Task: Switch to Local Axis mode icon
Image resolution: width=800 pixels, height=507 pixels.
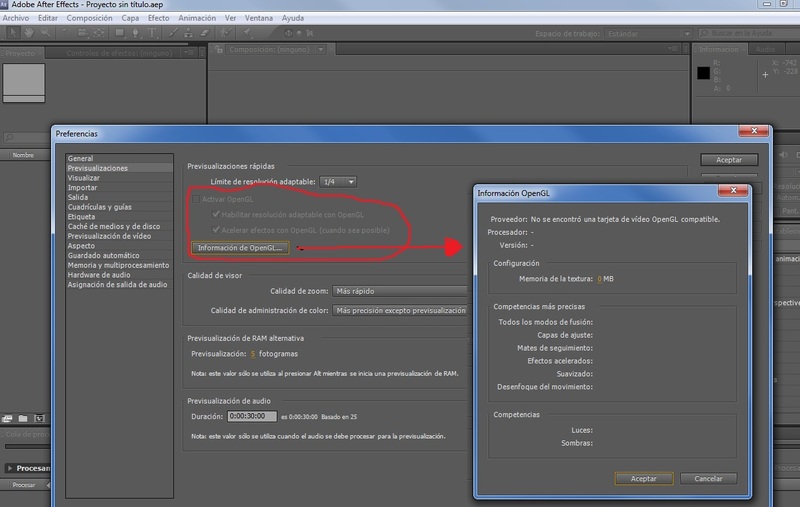Action: [x=288, y=34]
